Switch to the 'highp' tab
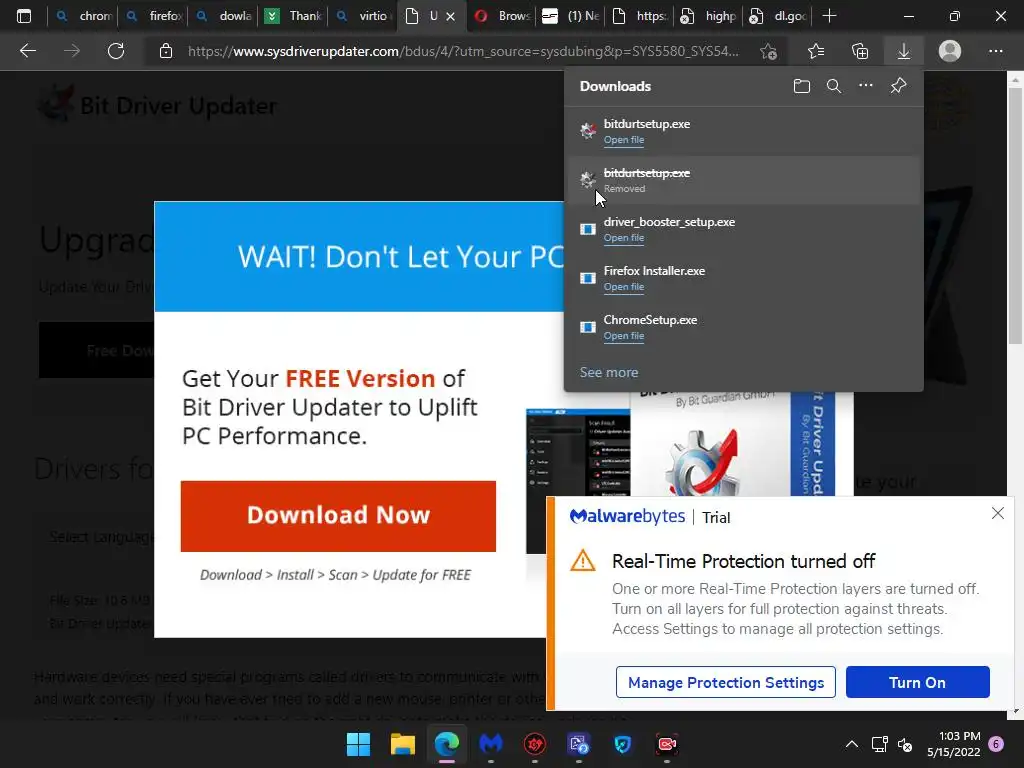Screen dimensions: 1024x768 click(x=709, y=16)
